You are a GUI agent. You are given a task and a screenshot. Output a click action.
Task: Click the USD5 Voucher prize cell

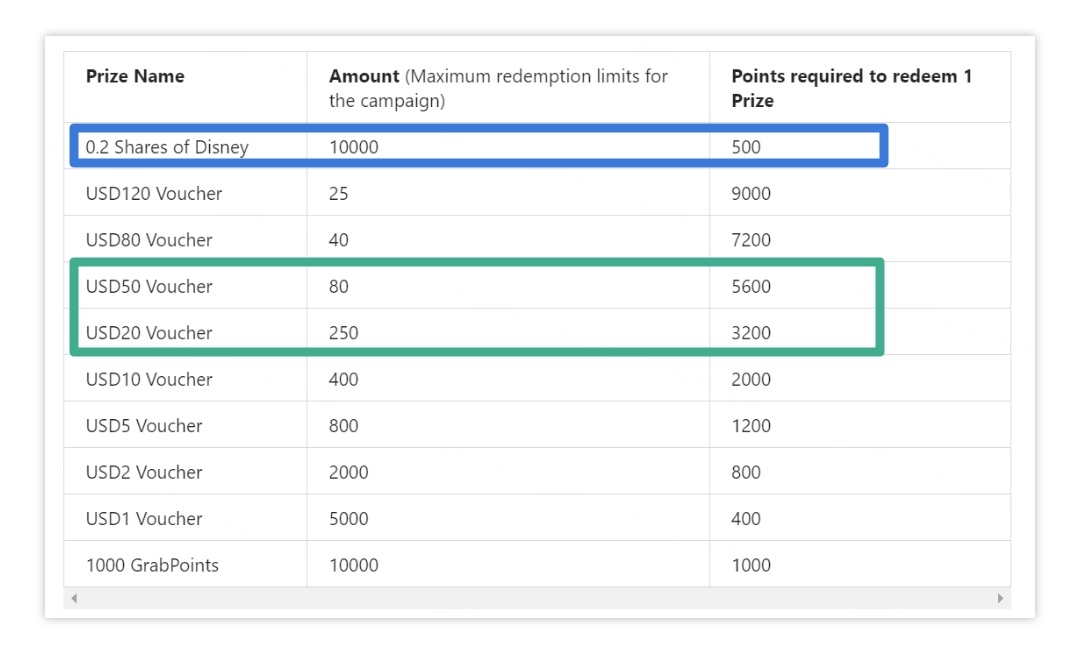(x=144, y=426)
